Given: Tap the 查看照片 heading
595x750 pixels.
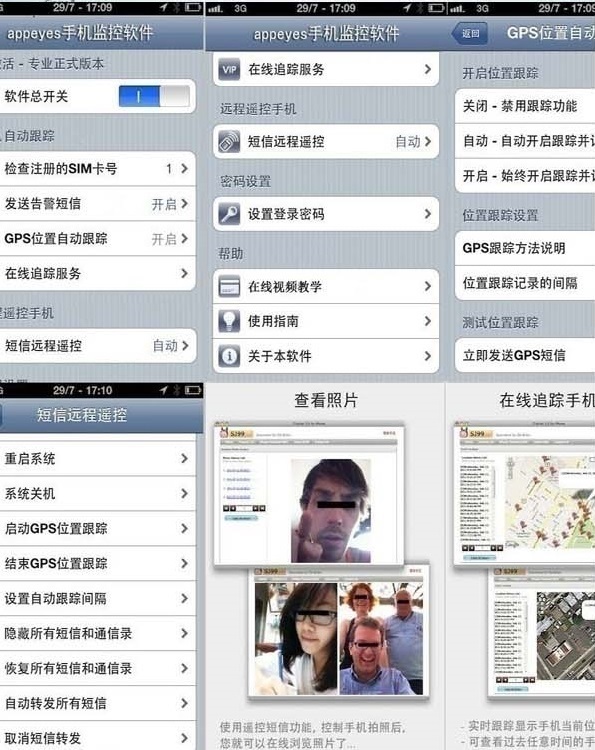Looking at the screenshot, I should (326, 400).
